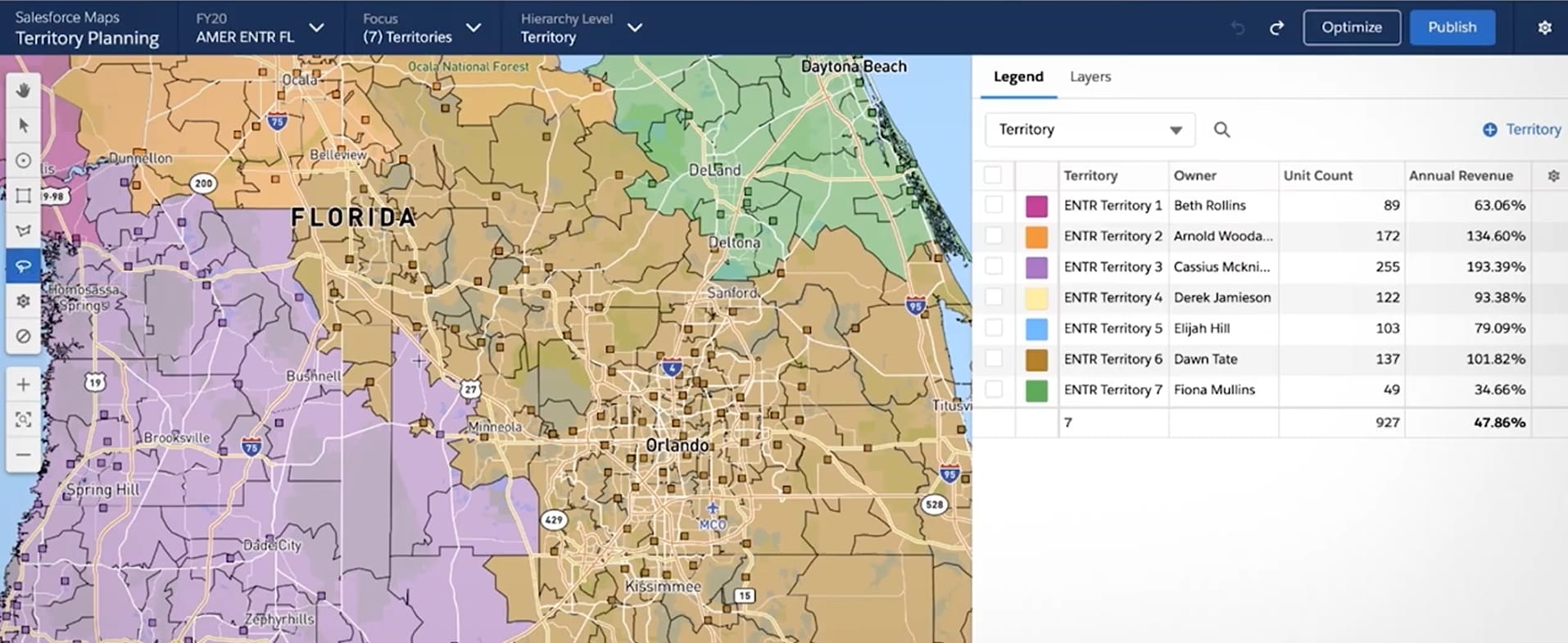Click the orange ENTR Territory 2 swatch
This screenshot has width=1568, height=643.
(1036, 237)
